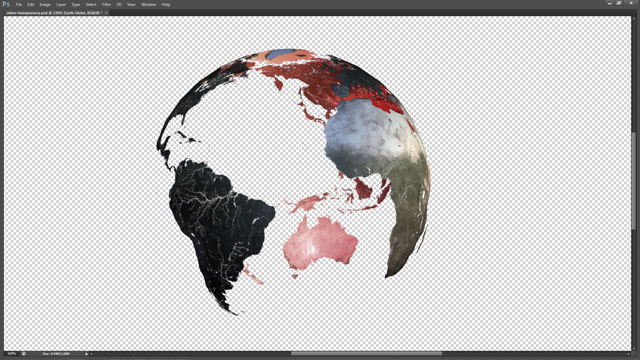Open the Window menu
Image resolution: width=640 pixels, height=360 pixels.
click(149, 4)
